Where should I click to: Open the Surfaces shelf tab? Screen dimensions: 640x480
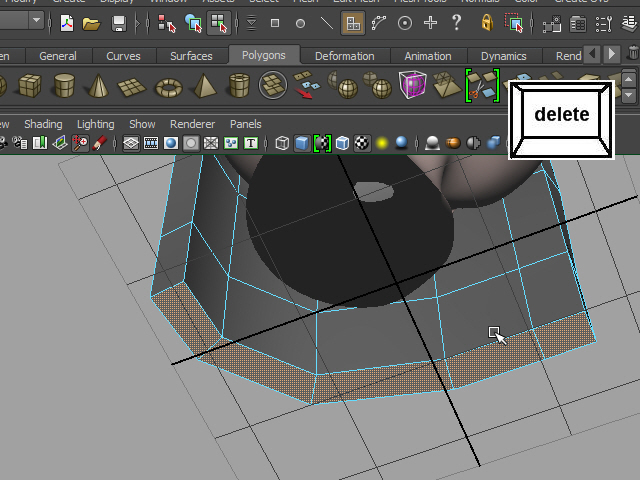[191, 56]
